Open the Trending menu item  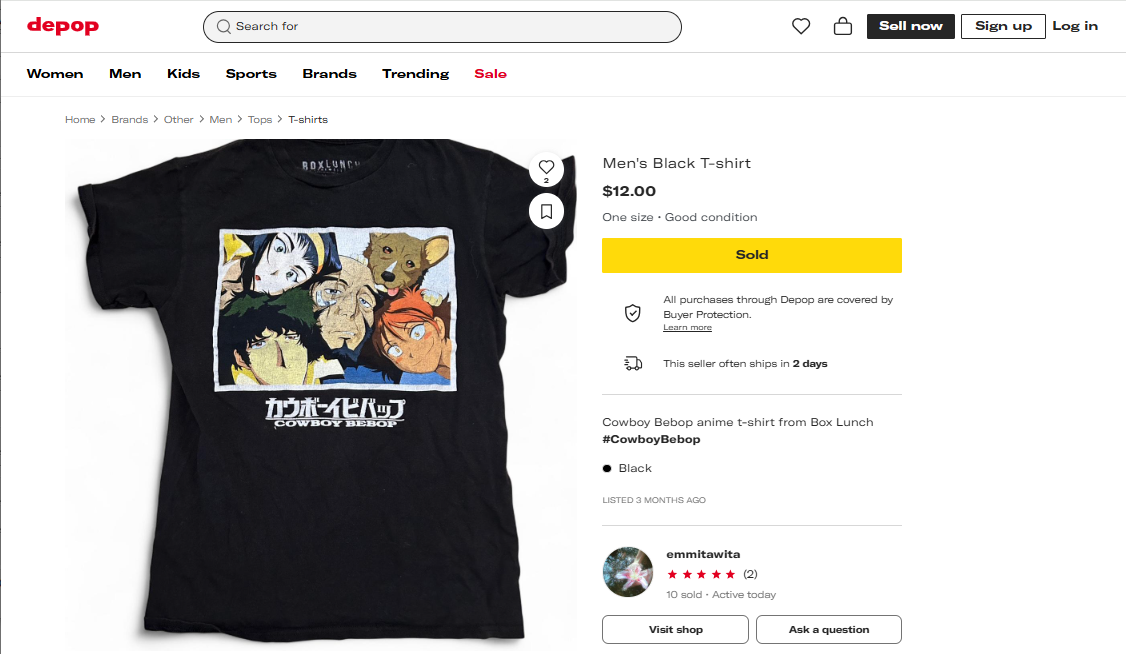(415, 73)
